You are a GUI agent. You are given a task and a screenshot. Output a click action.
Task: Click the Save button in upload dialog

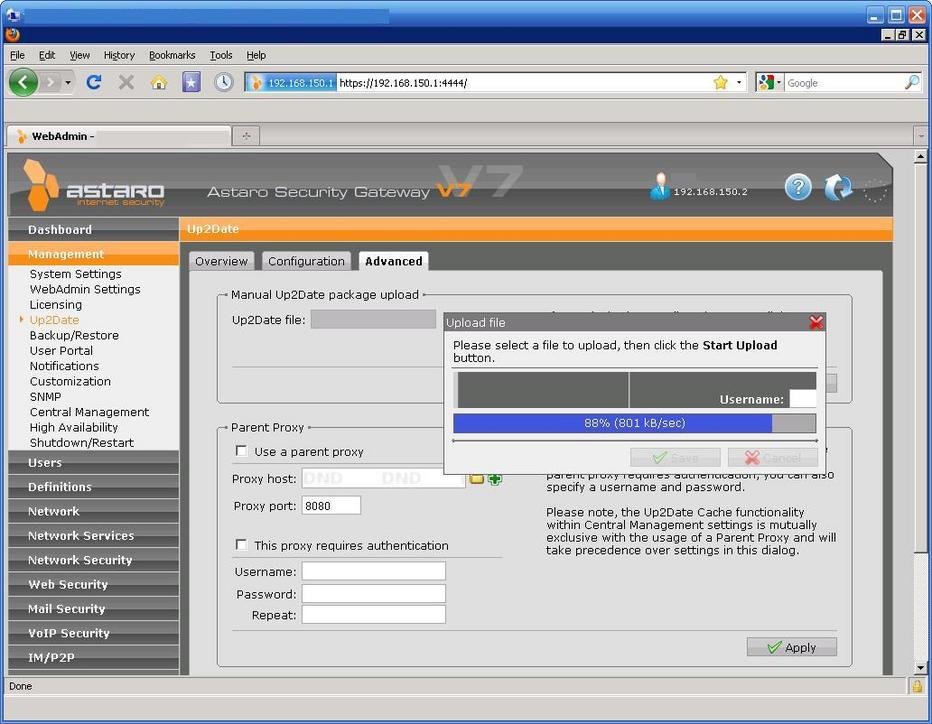coord(675,458)
